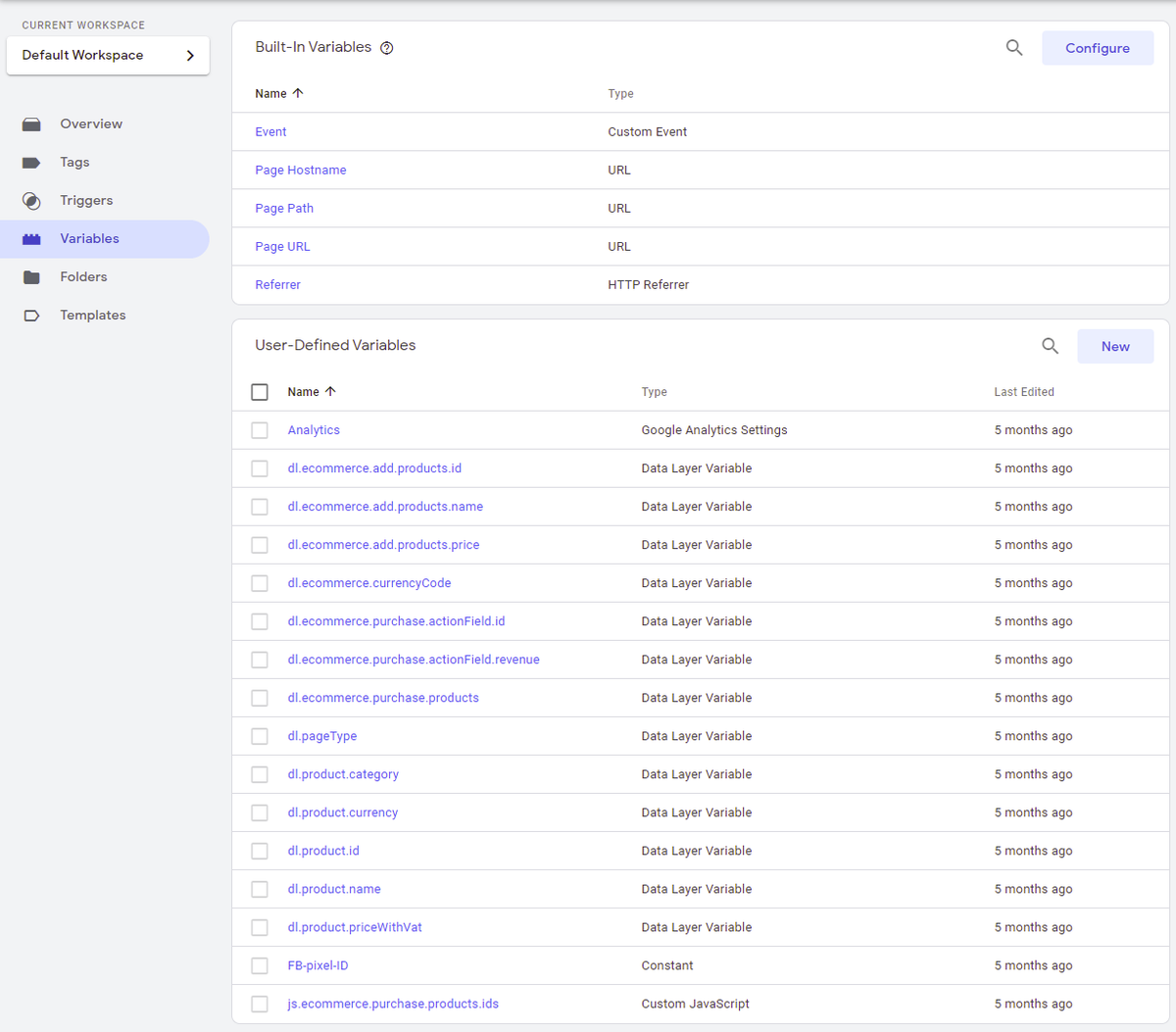Check dl.ecommerce.add.products.price checkbox

pyautogui.click(x=260, y=545)
